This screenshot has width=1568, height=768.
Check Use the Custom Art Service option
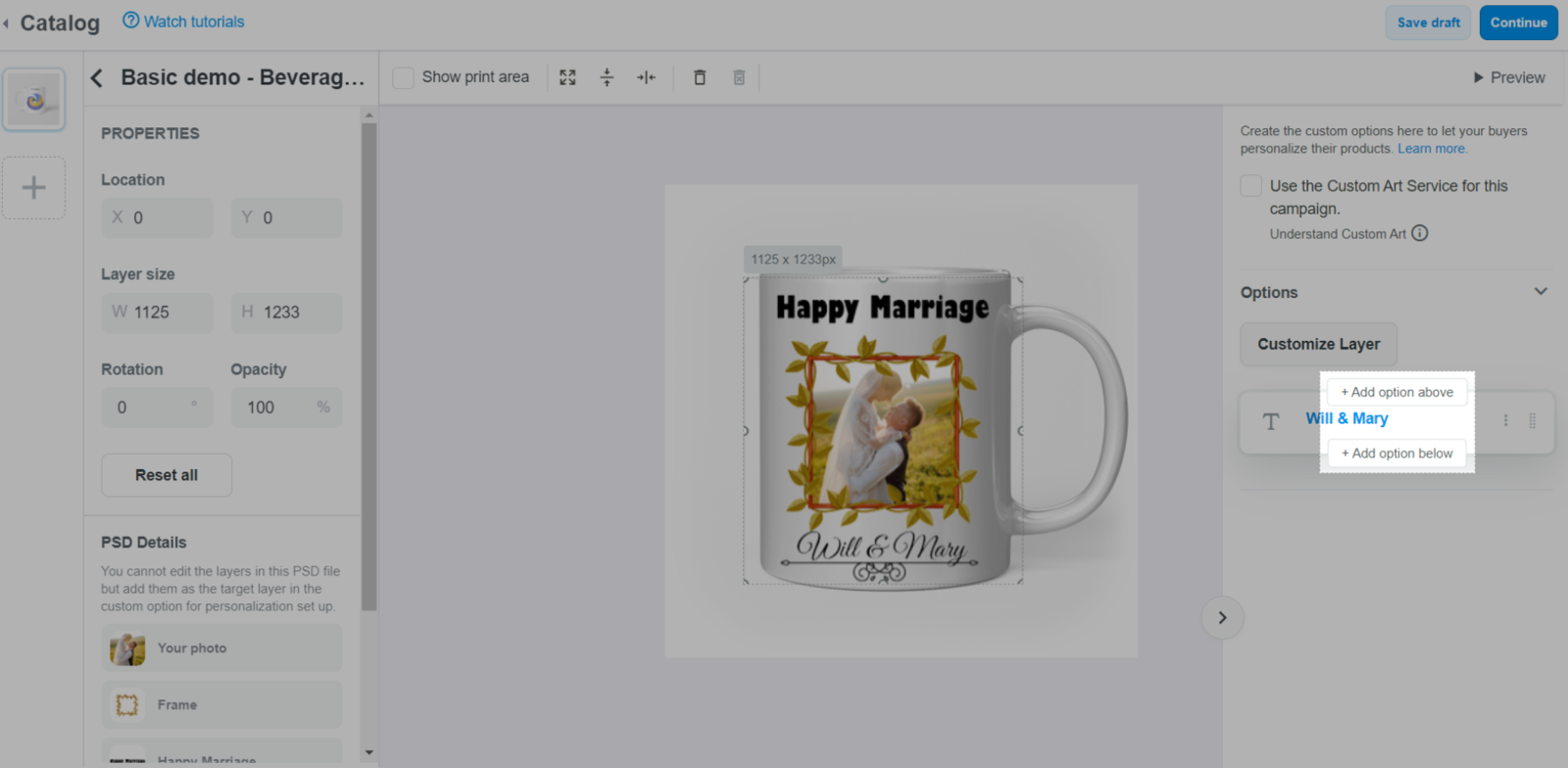point(1250,185)
